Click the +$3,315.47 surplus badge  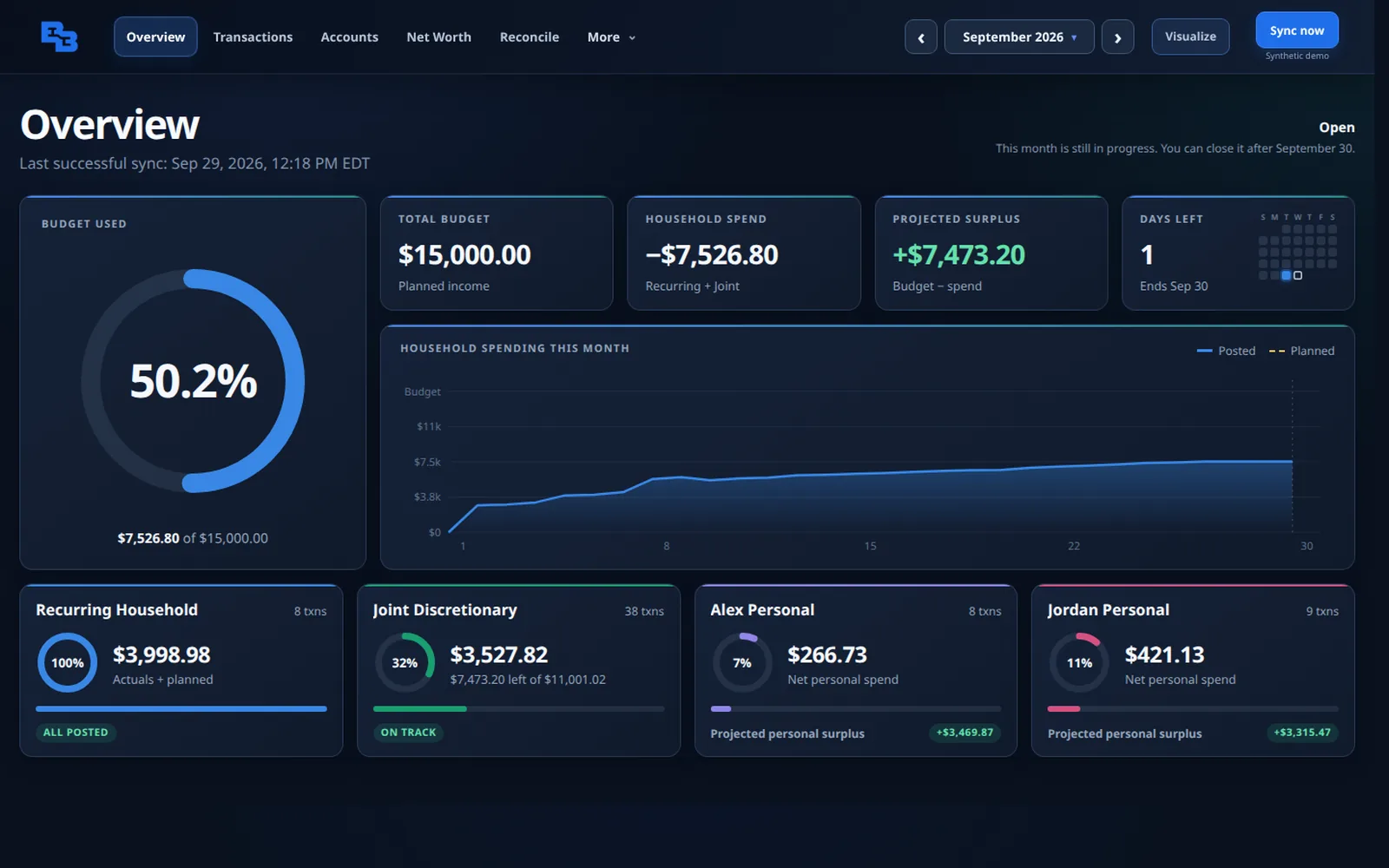click(x=1302, y=733)
